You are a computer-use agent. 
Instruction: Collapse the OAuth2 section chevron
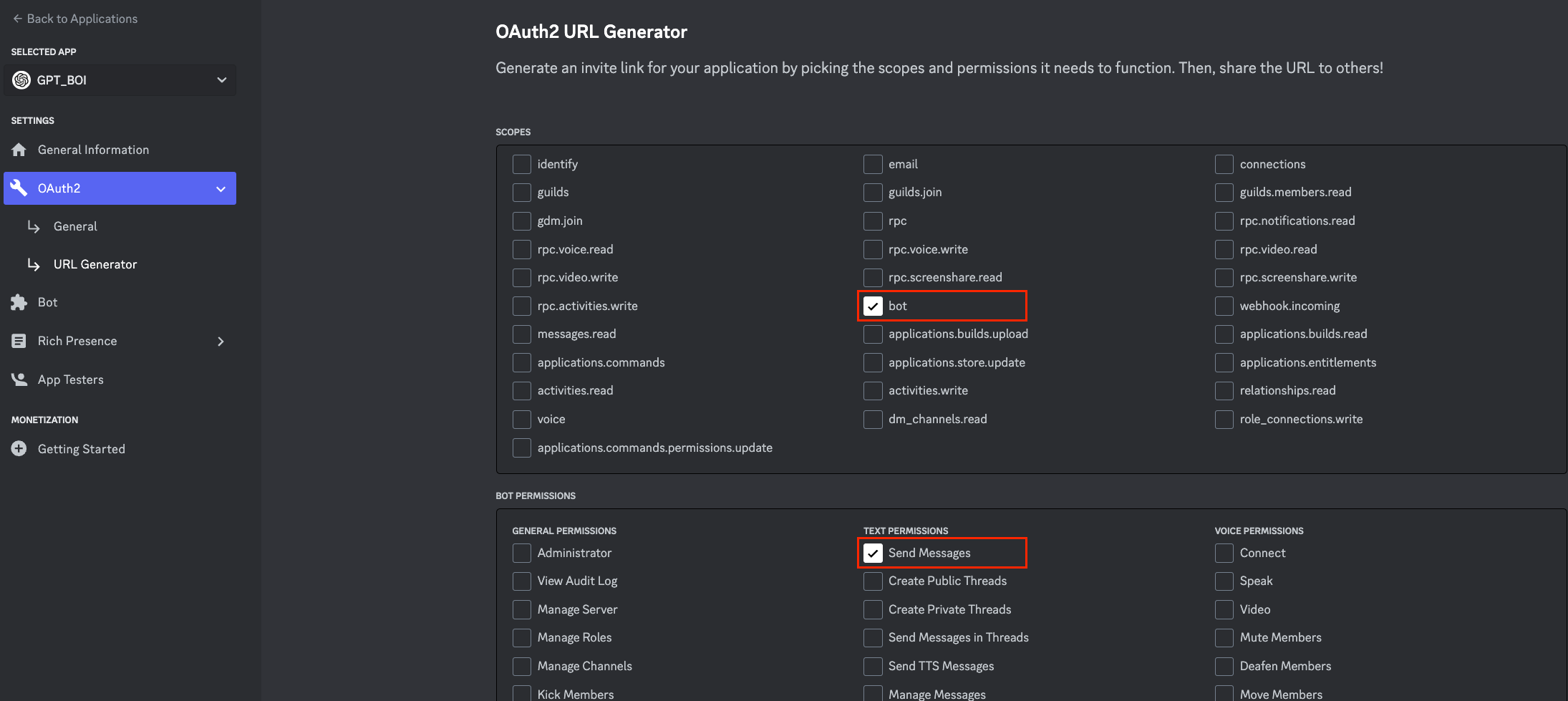pos(221,189)
